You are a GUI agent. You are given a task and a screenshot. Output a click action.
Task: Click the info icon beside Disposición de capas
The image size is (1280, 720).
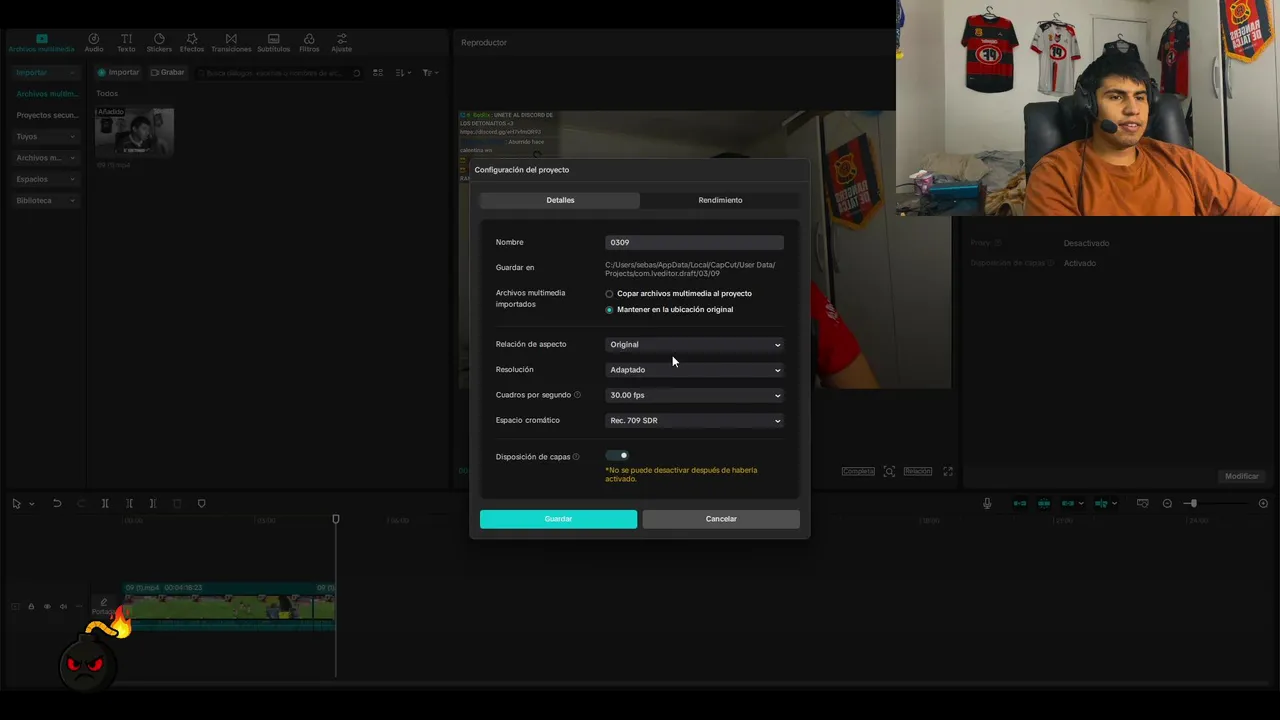[x=576, y=457]
